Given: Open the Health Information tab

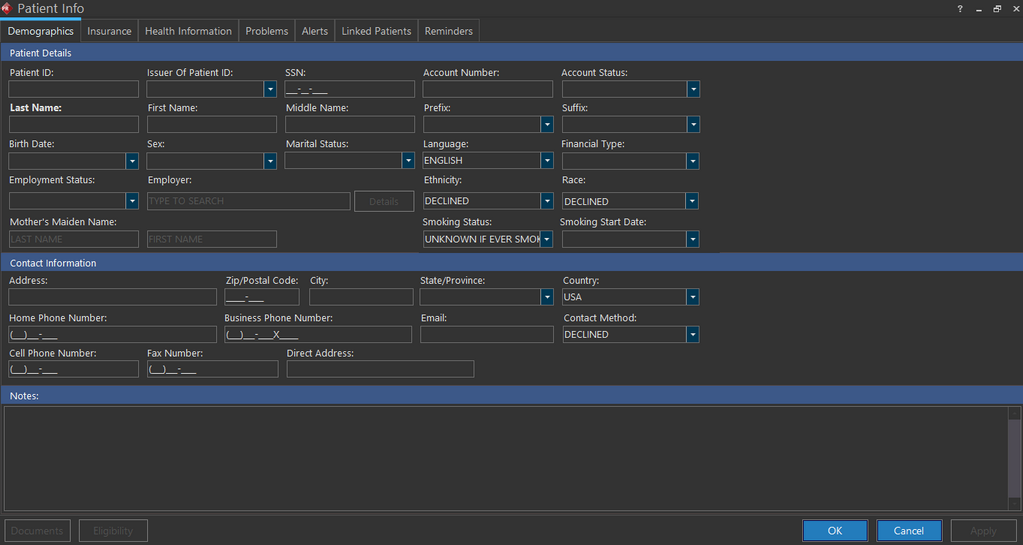Looking at the screenshot, I should (188, 31).
